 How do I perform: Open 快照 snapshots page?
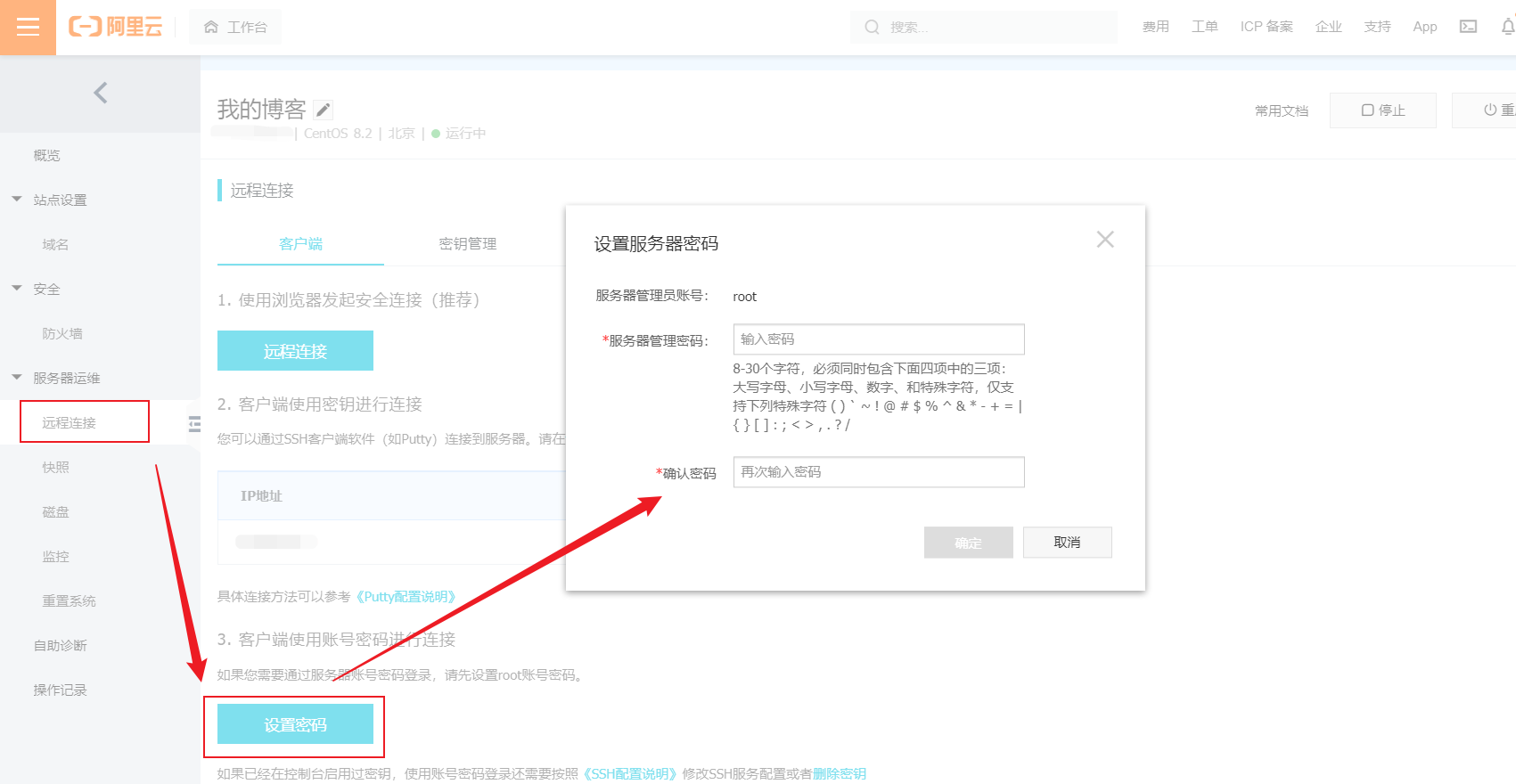point(55,467)
